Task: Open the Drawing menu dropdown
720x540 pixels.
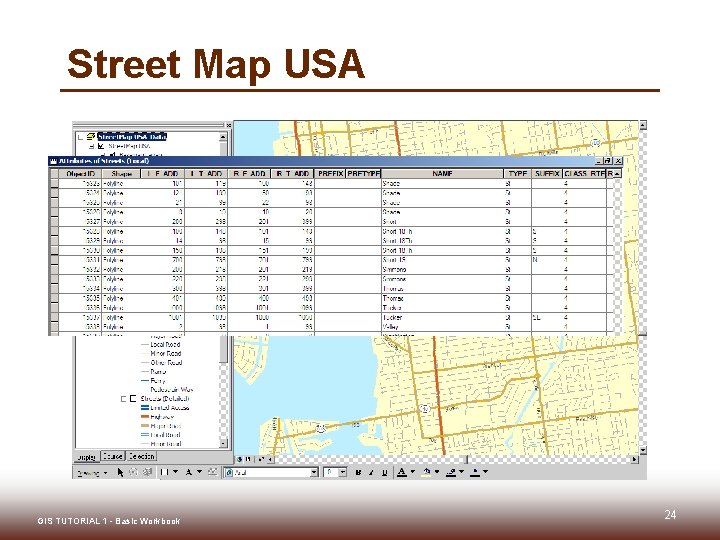Action: coord(92,472)
